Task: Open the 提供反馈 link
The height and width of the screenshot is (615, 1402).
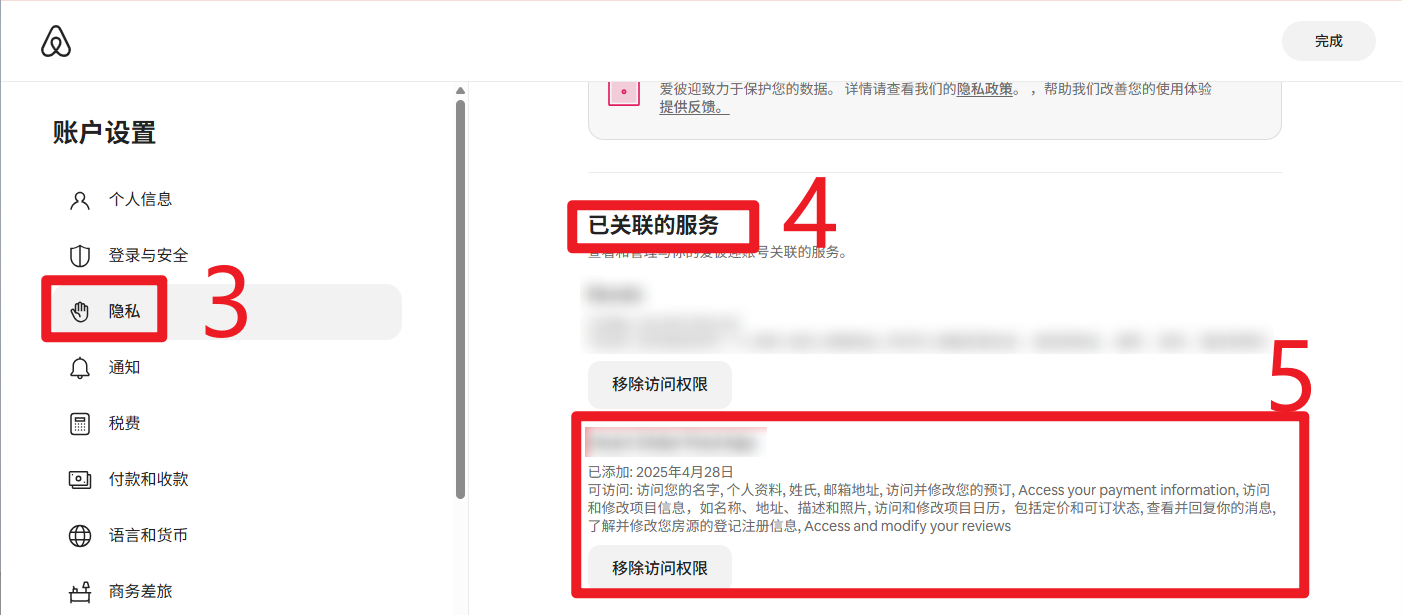Action: pos(694,107)
